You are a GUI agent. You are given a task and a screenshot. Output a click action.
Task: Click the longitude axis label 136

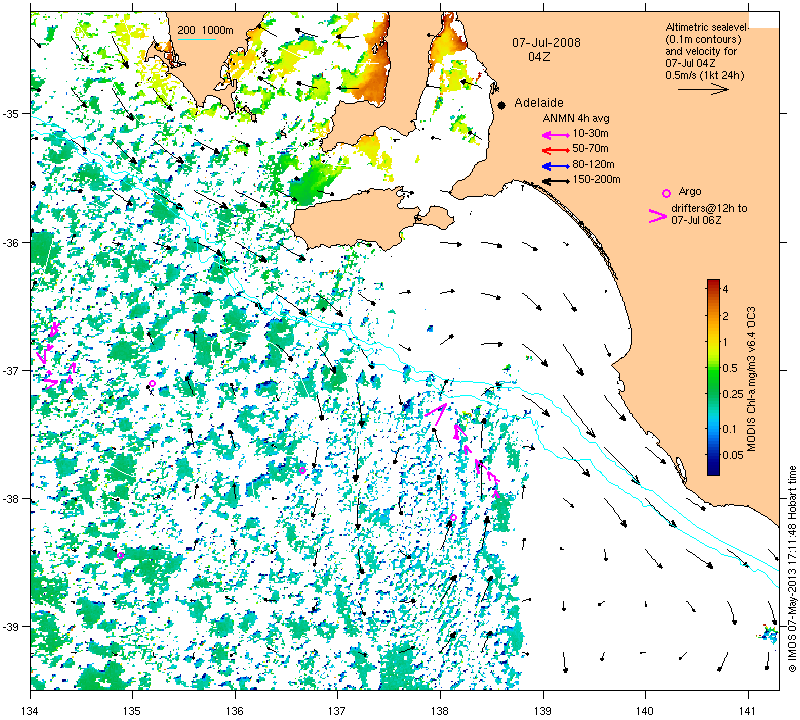tap(235, 710)
